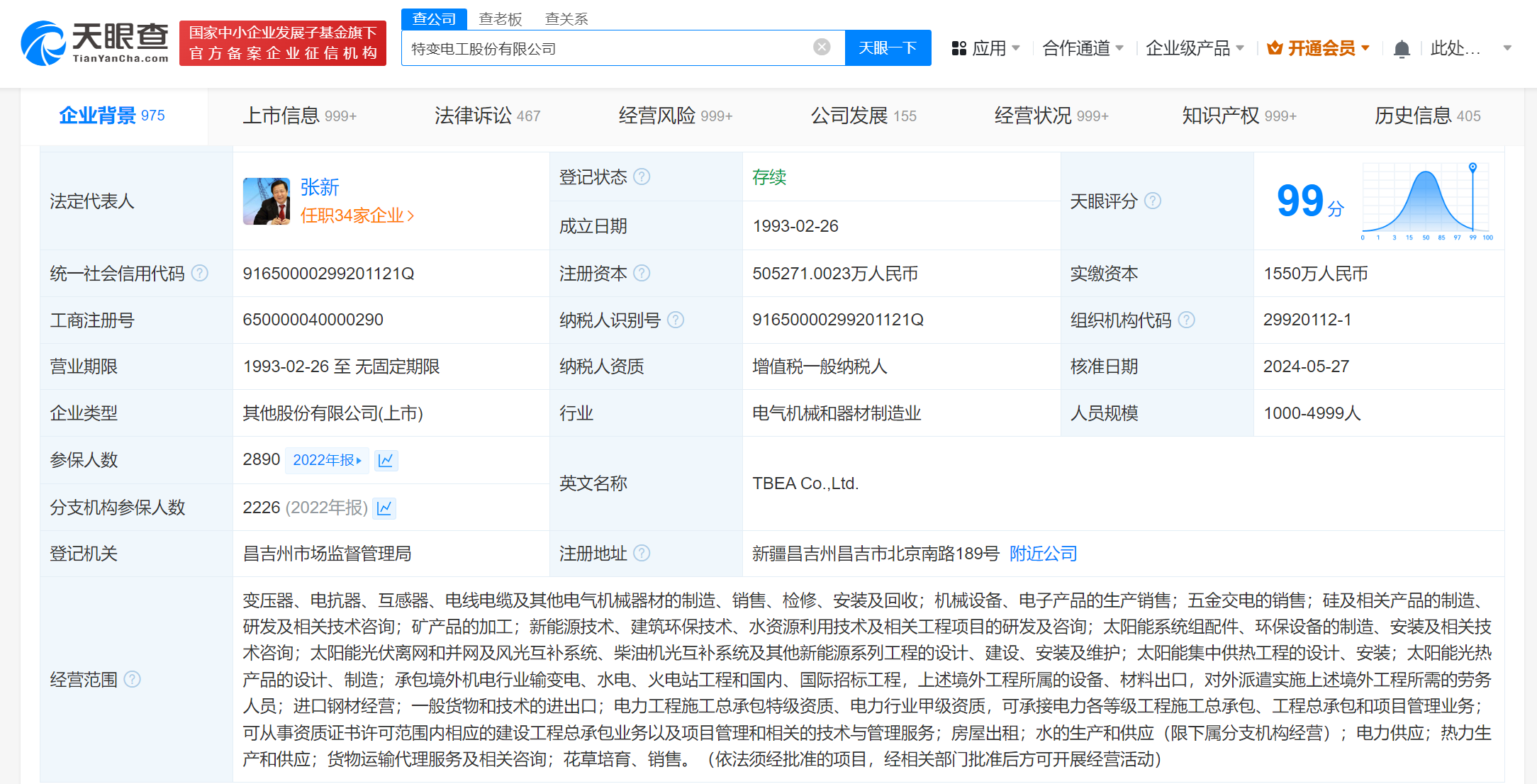Click the help icon beside 经营范围
Image resolution: width=1537 pixels, height=784 pixels.
[132, 679]
